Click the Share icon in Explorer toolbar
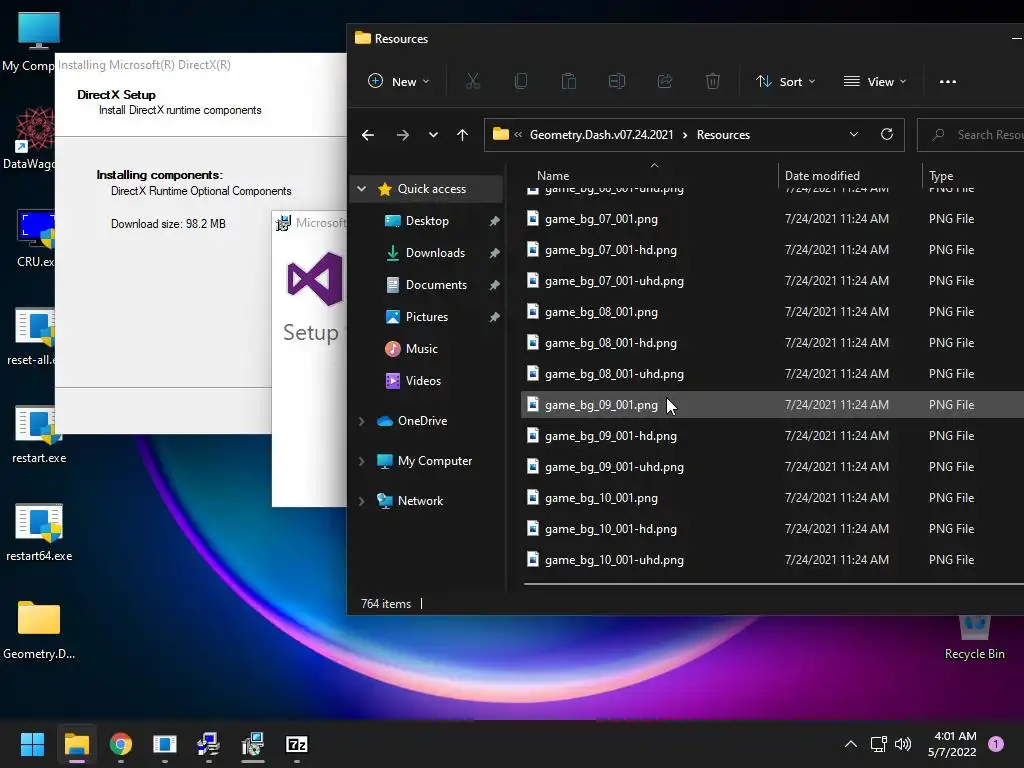The width and height of the screenshot is (1024, 768). pyautogui.click(x=665, y=81)
